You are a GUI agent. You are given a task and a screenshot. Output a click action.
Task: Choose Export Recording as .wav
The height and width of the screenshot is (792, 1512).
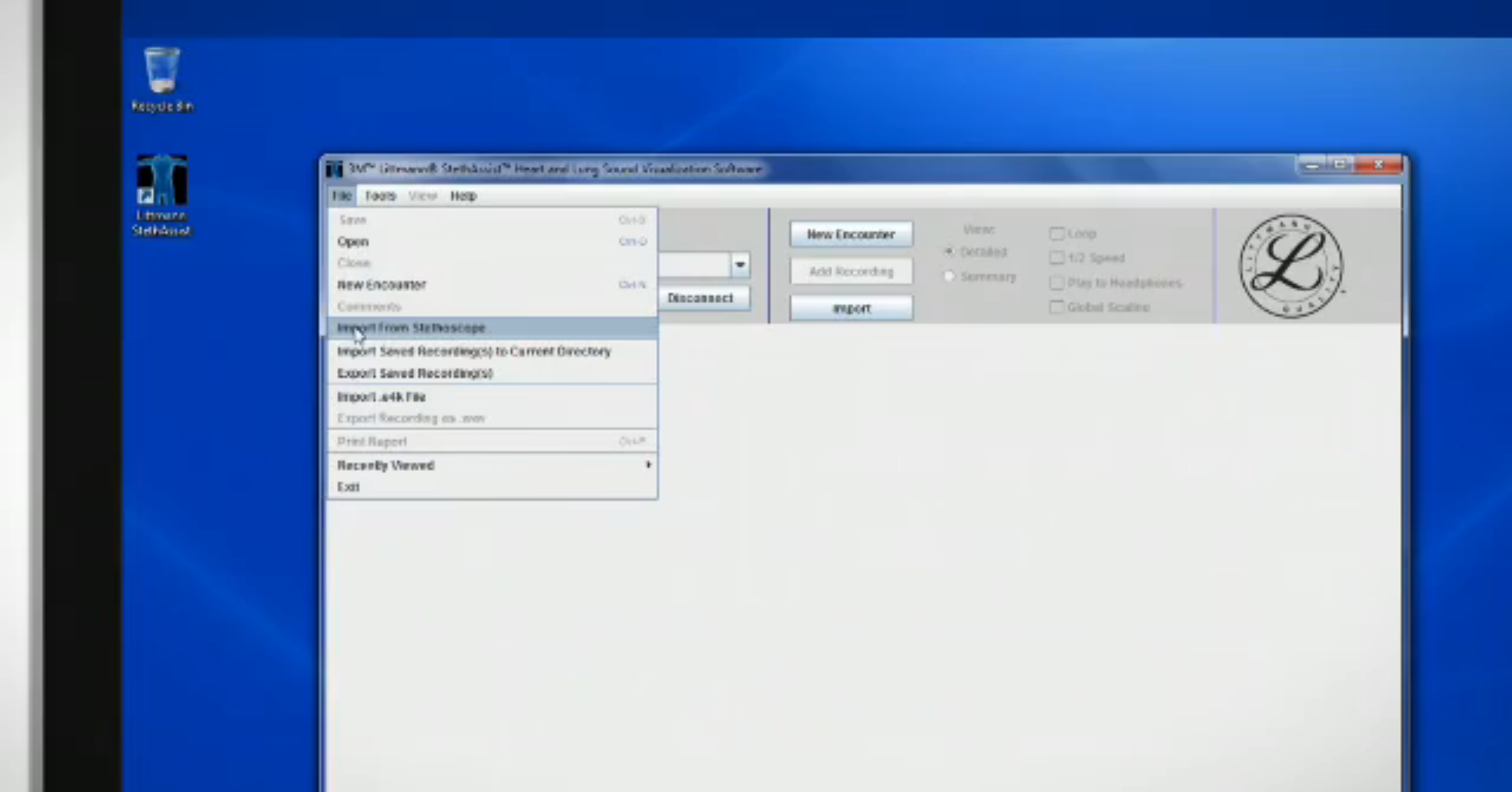pos(493,418)
